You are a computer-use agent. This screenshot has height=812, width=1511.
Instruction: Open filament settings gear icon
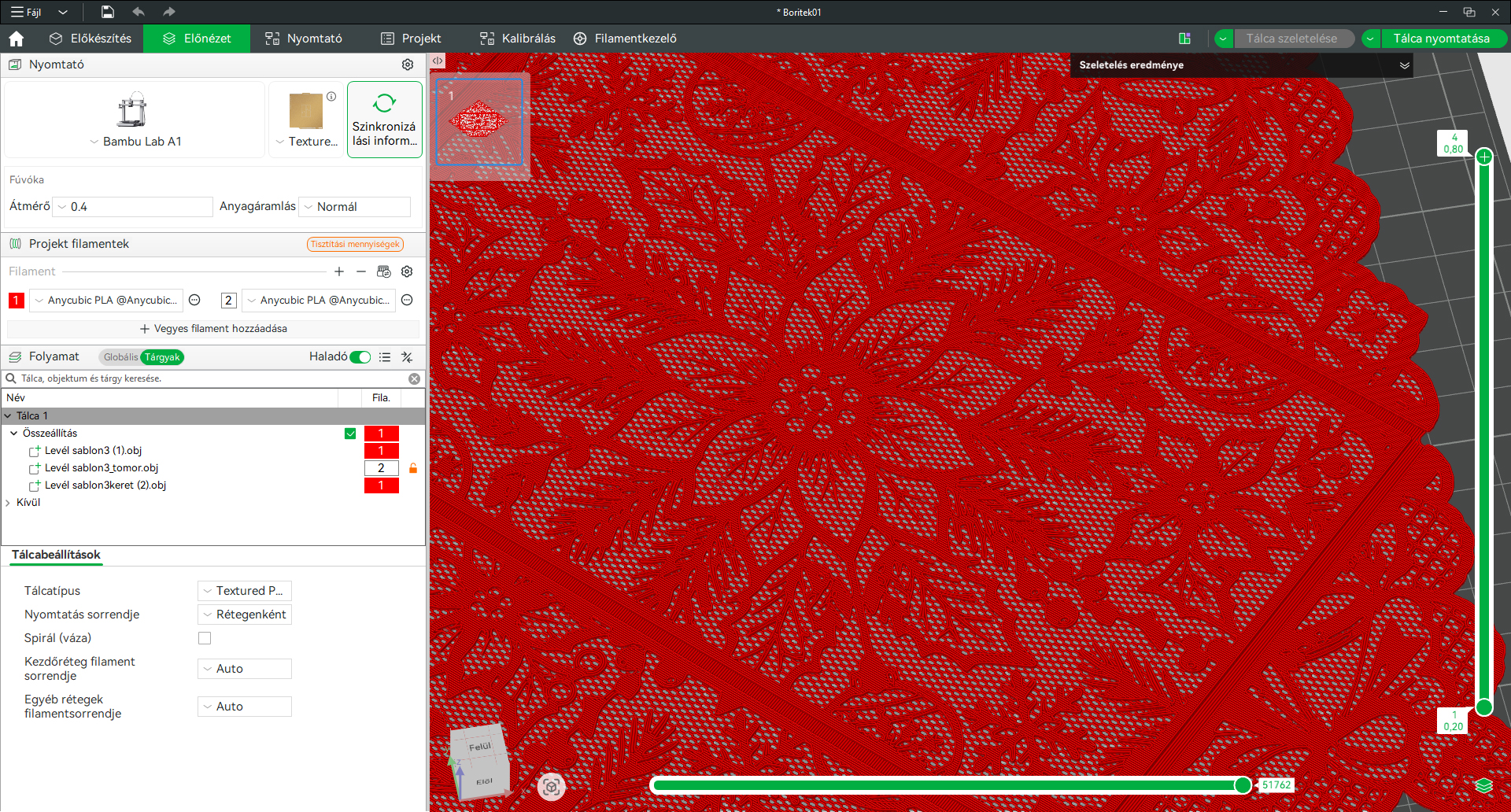point(407,271)
